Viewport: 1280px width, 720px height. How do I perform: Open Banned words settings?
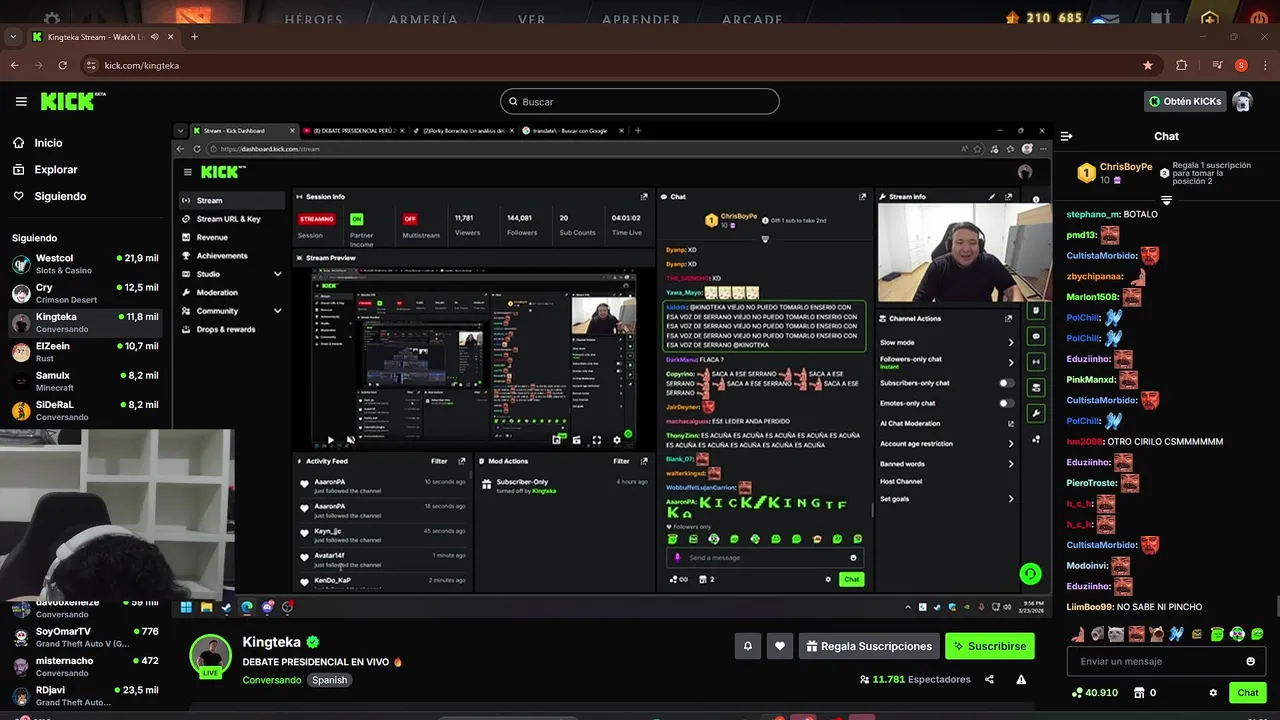click(946, 464)
